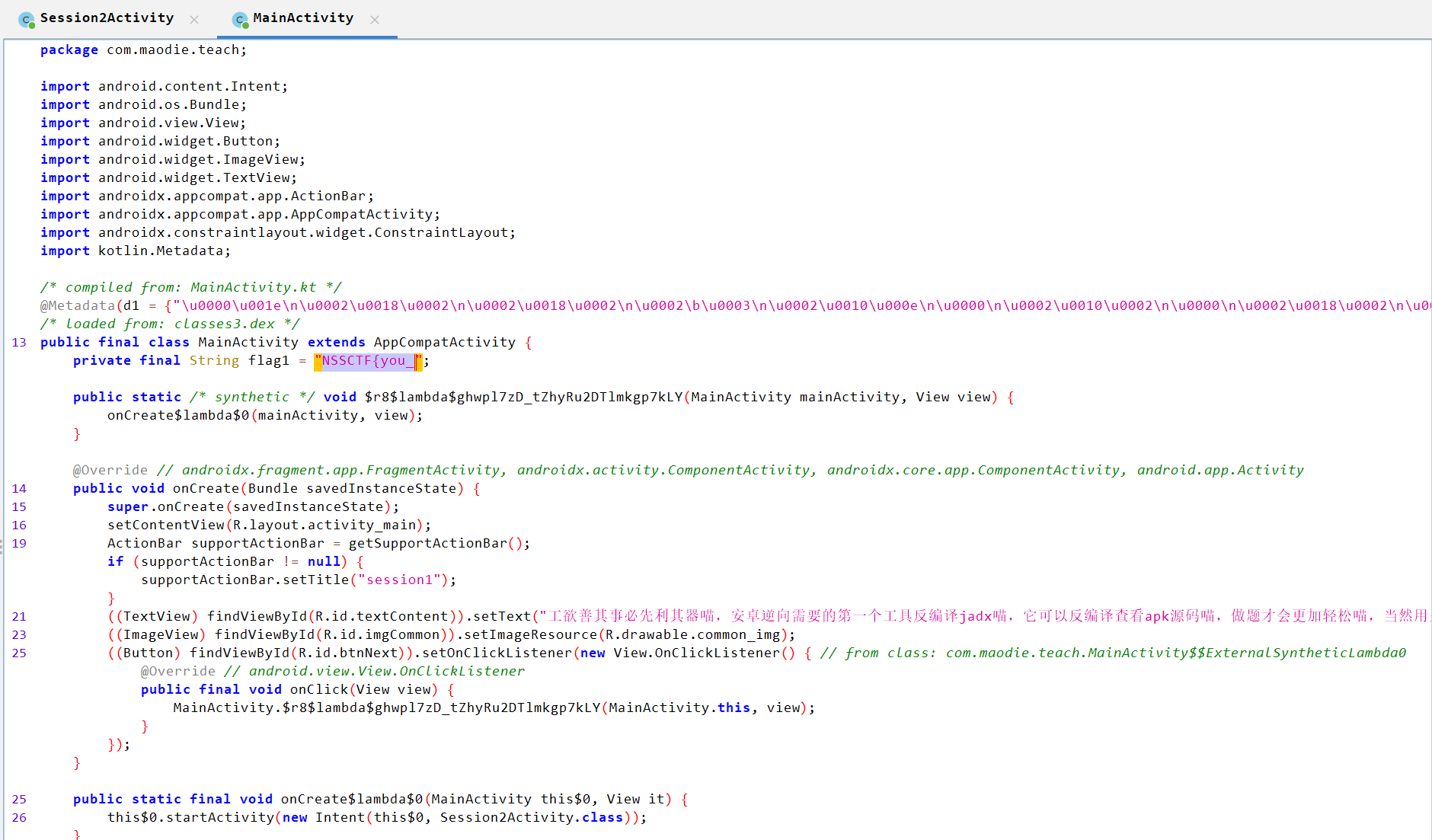Switch to the Session2Activity tab
This screenshot has width=1432, height=840.
pos(107,18)
